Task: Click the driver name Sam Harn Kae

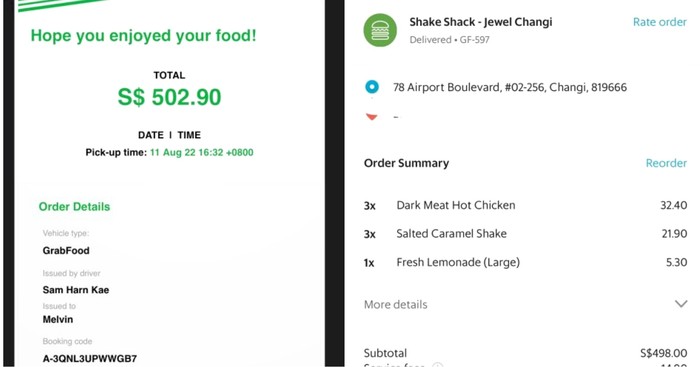Action: (x=76, y=290)
